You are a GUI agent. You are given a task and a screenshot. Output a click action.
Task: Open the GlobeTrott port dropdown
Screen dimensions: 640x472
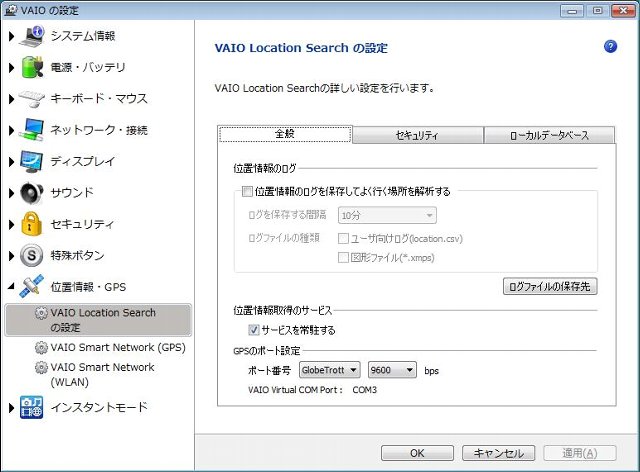point(330,370)
